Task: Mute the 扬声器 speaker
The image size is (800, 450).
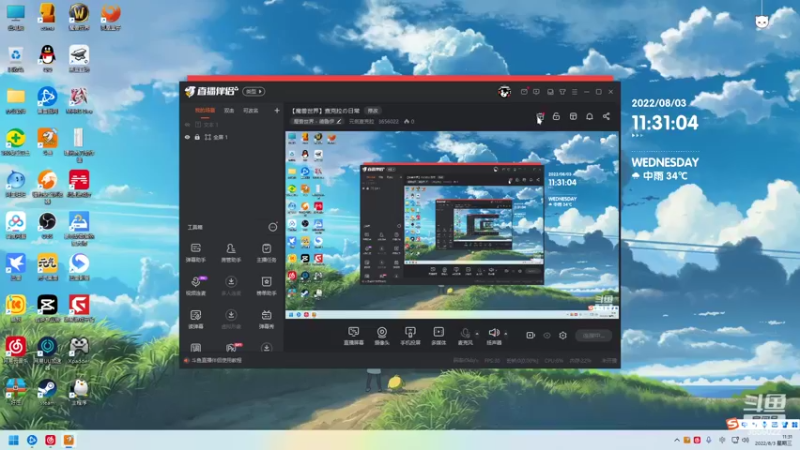Action: point(494,336)
